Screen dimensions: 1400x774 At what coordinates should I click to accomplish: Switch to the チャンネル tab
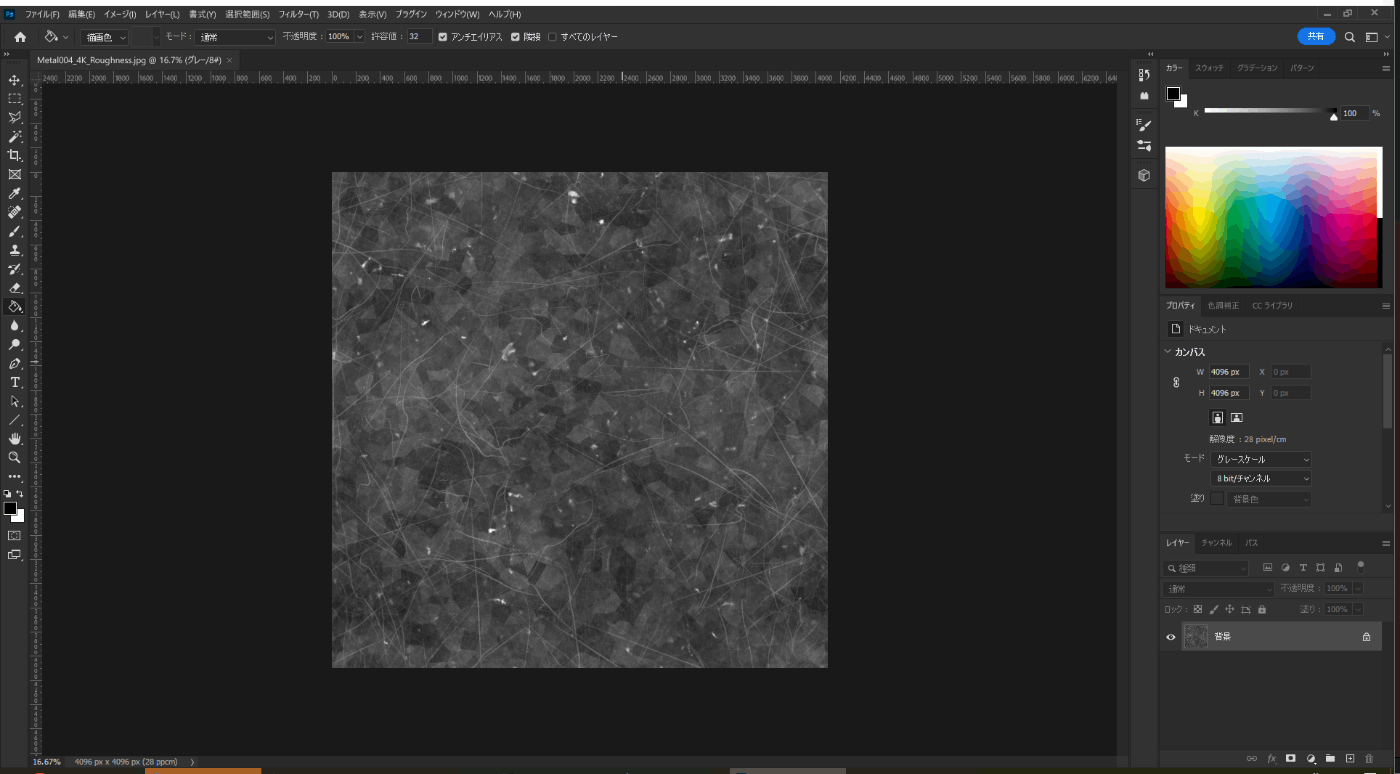click(1217, 543)
